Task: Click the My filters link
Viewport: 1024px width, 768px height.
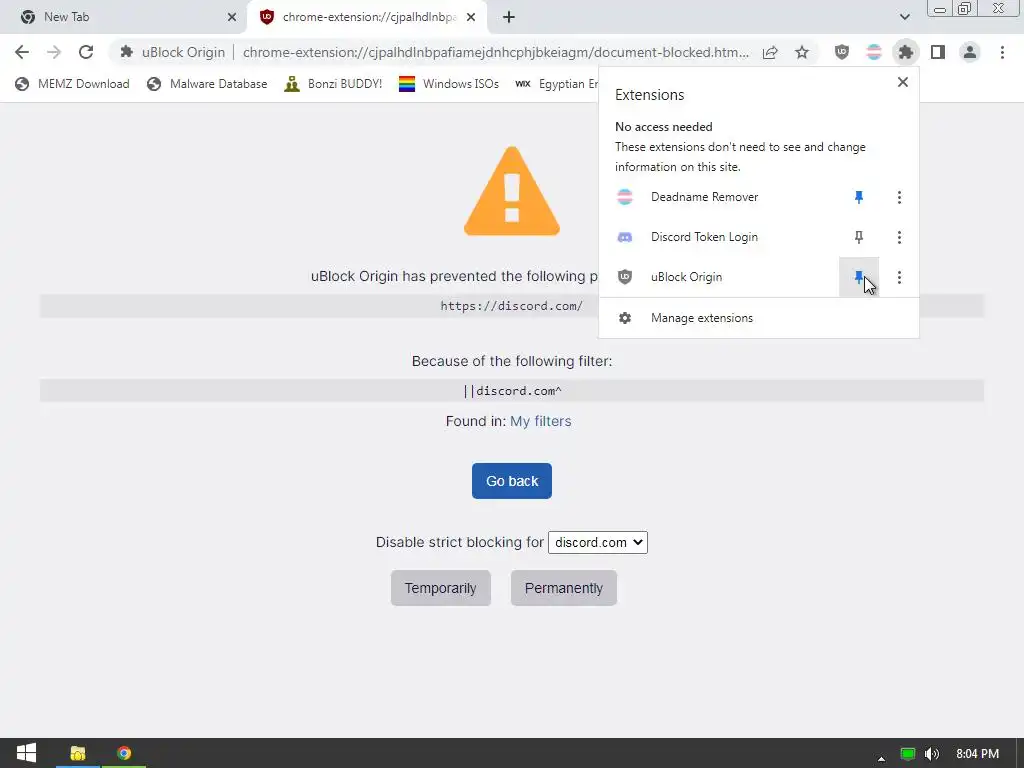Action: click(541, 421)
